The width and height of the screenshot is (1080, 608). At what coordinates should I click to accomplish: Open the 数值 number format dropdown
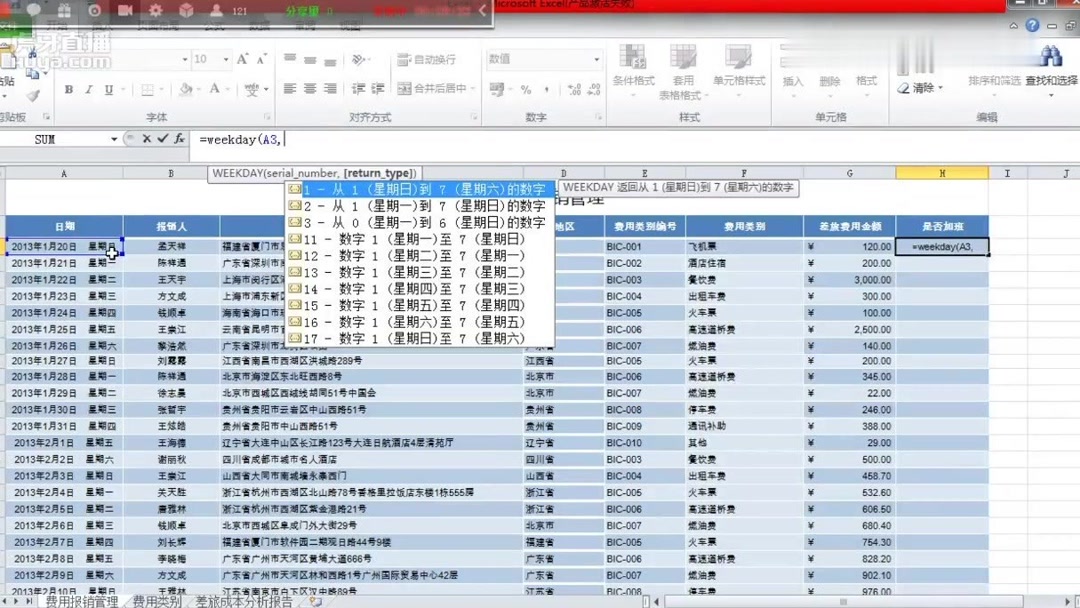click(598, 59)
